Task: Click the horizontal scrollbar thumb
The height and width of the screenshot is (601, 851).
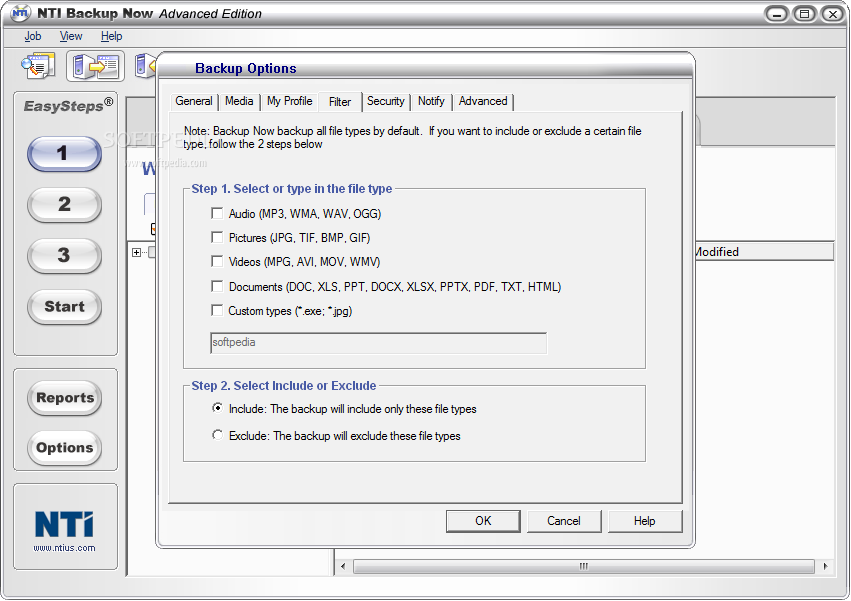Action: coord(583,567)
